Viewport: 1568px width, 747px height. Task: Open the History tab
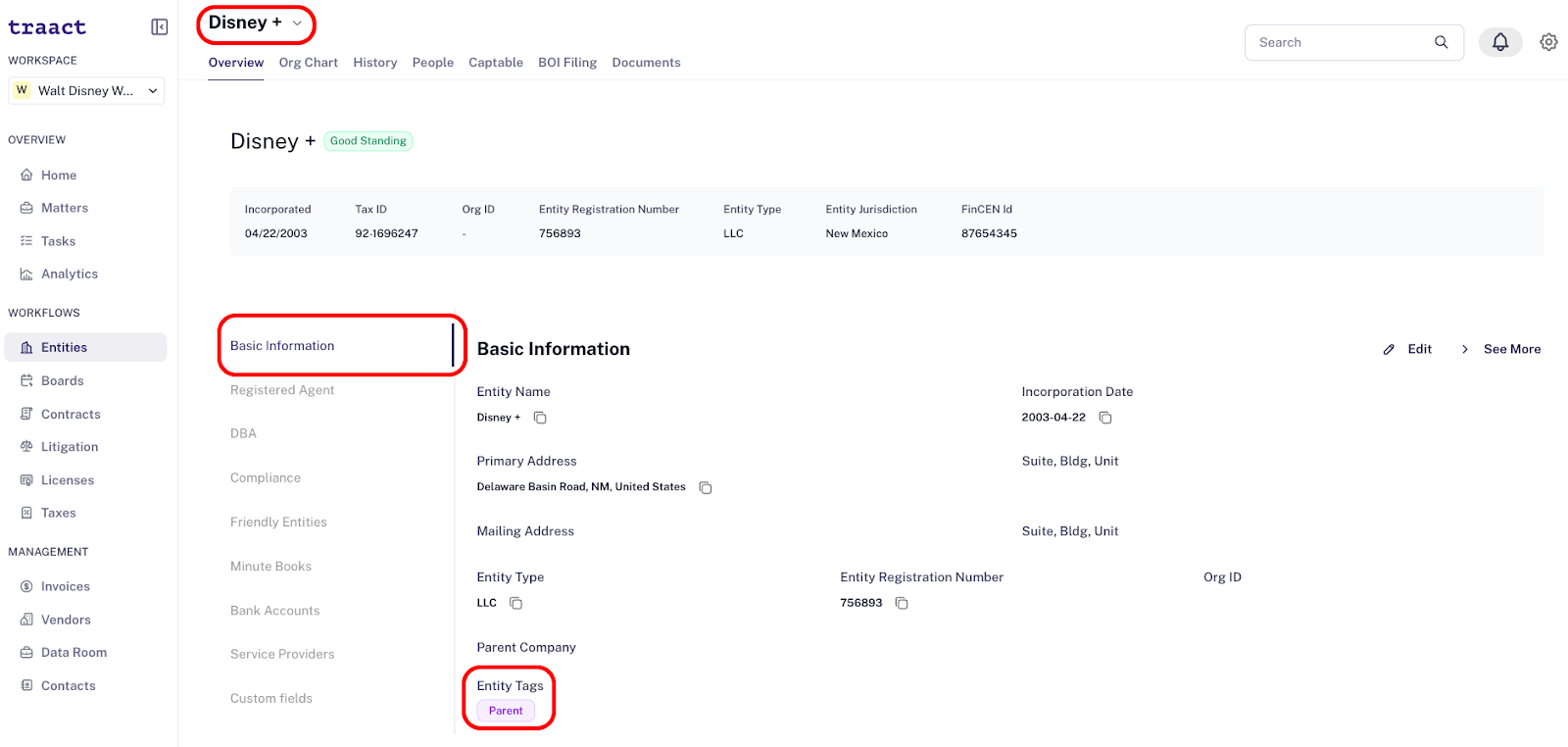[375, 63]
